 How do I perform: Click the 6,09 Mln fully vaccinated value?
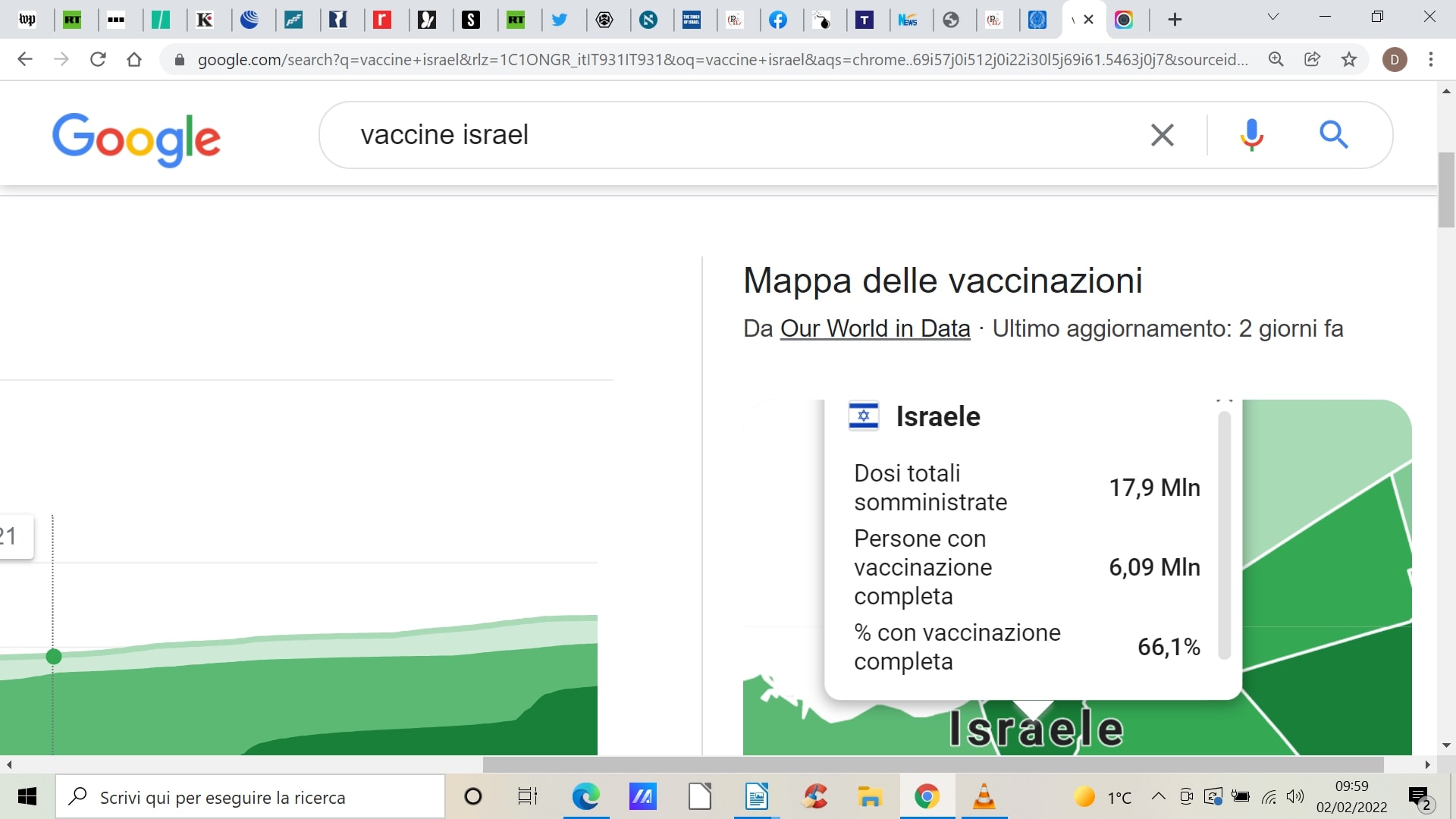(1154, 567)
